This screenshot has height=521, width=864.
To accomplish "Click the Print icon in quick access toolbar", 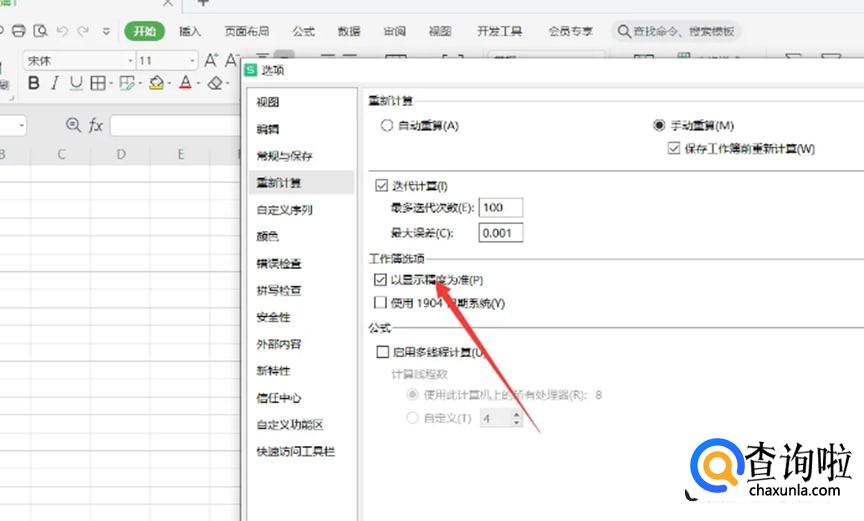I will 19,31.
